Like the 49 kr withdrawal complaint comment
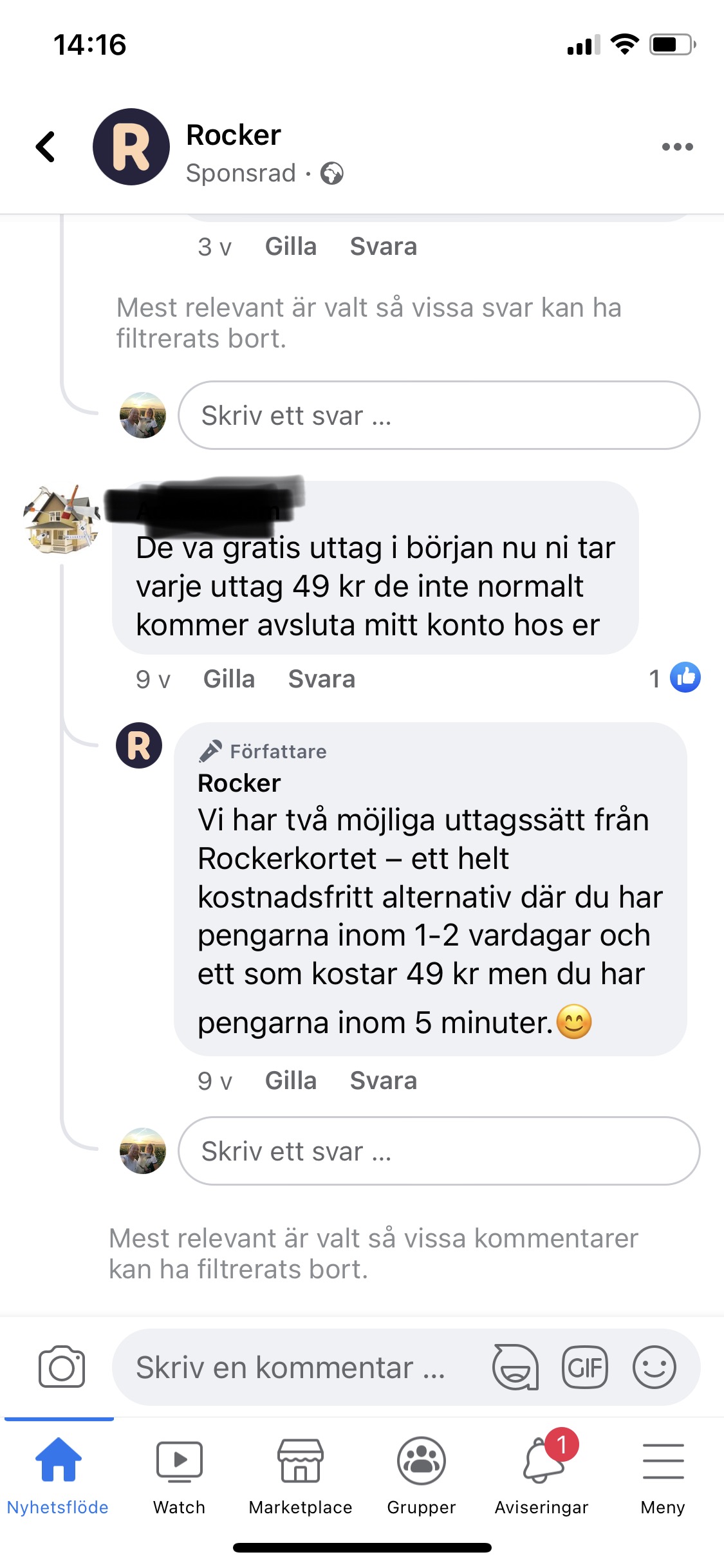The image size is (724, 1568). [x=229, y=679]
